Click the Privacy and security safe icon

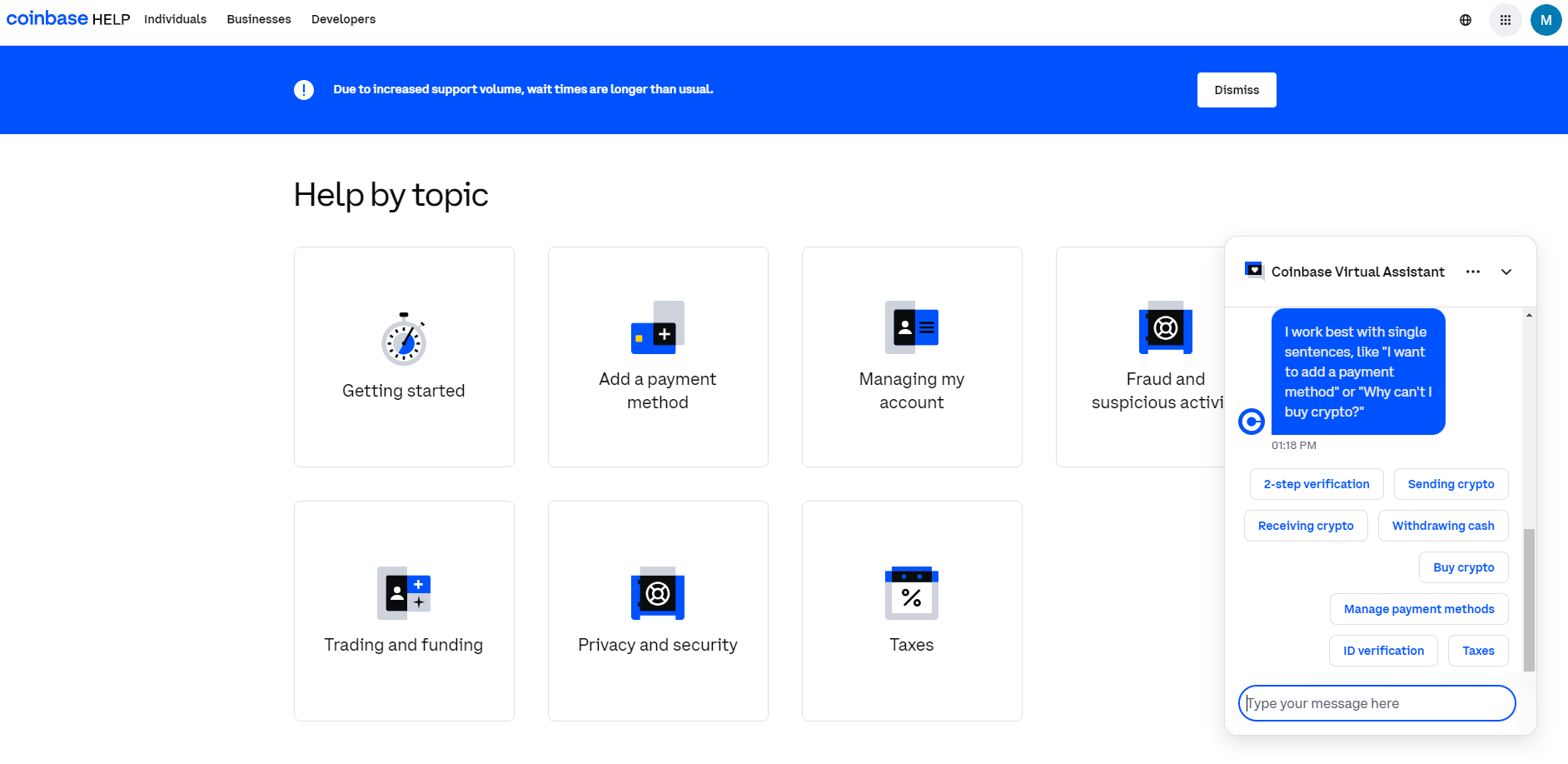[x=657, y=593]
